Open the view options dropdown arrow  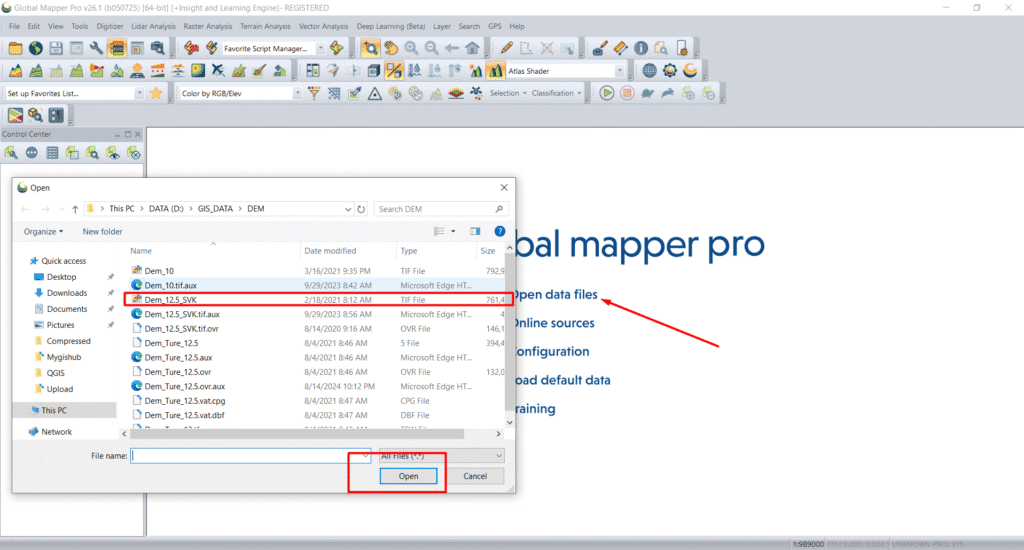click(x=453, y=231)
